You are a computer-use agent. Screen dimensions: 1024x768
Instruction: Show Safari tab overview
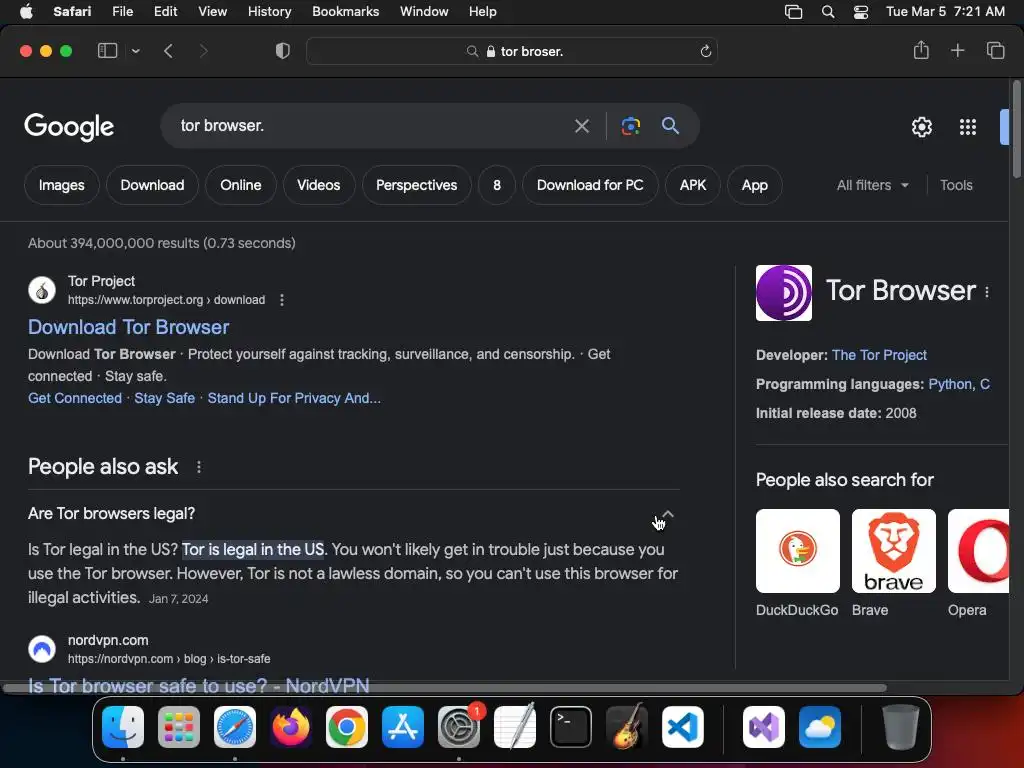point(995,50)
